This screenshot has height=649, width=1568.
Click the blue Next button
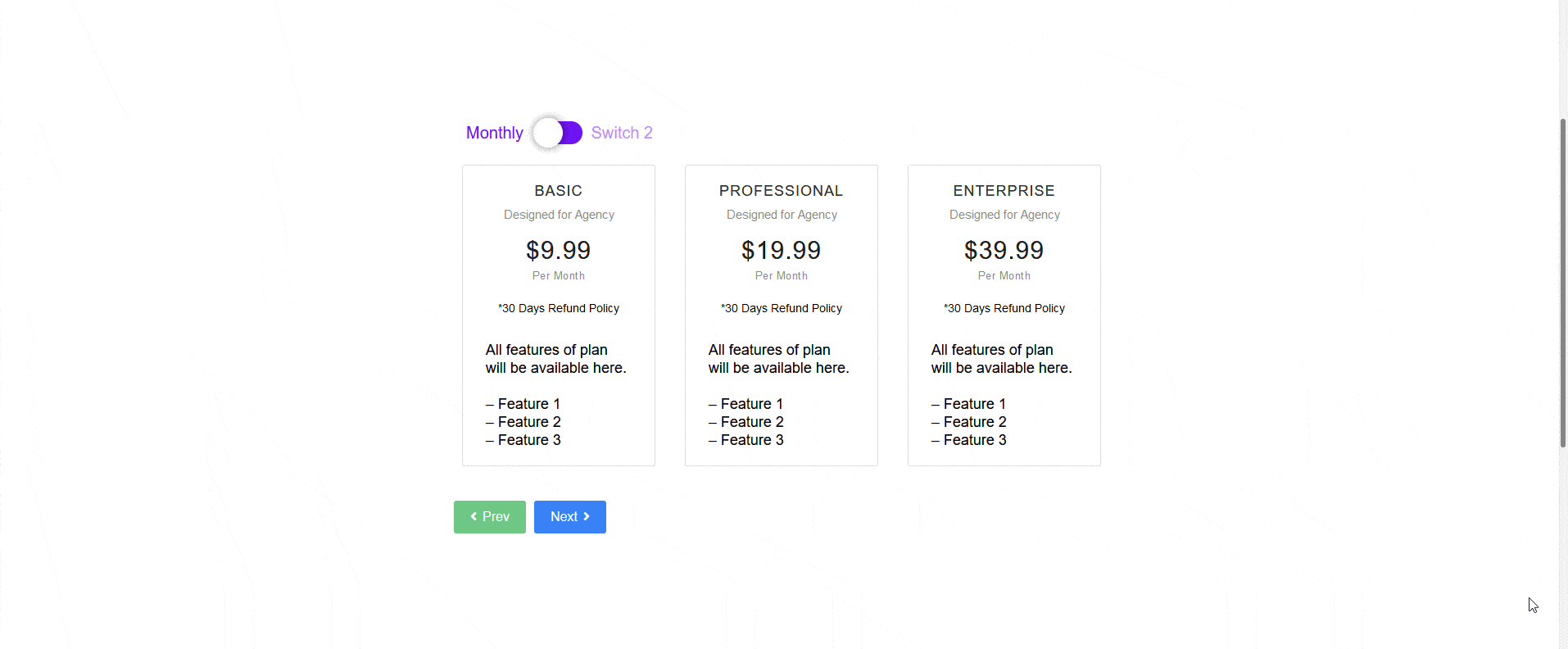click(x=570, y=517)
